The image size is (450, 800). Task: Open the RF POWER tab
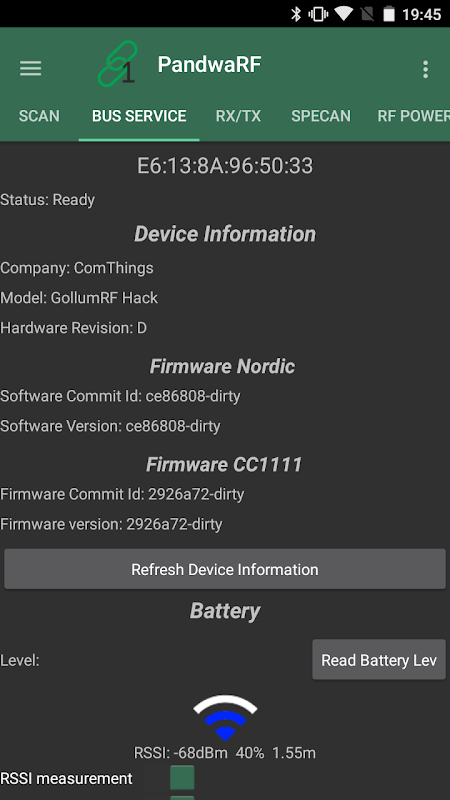pos(413,116)
